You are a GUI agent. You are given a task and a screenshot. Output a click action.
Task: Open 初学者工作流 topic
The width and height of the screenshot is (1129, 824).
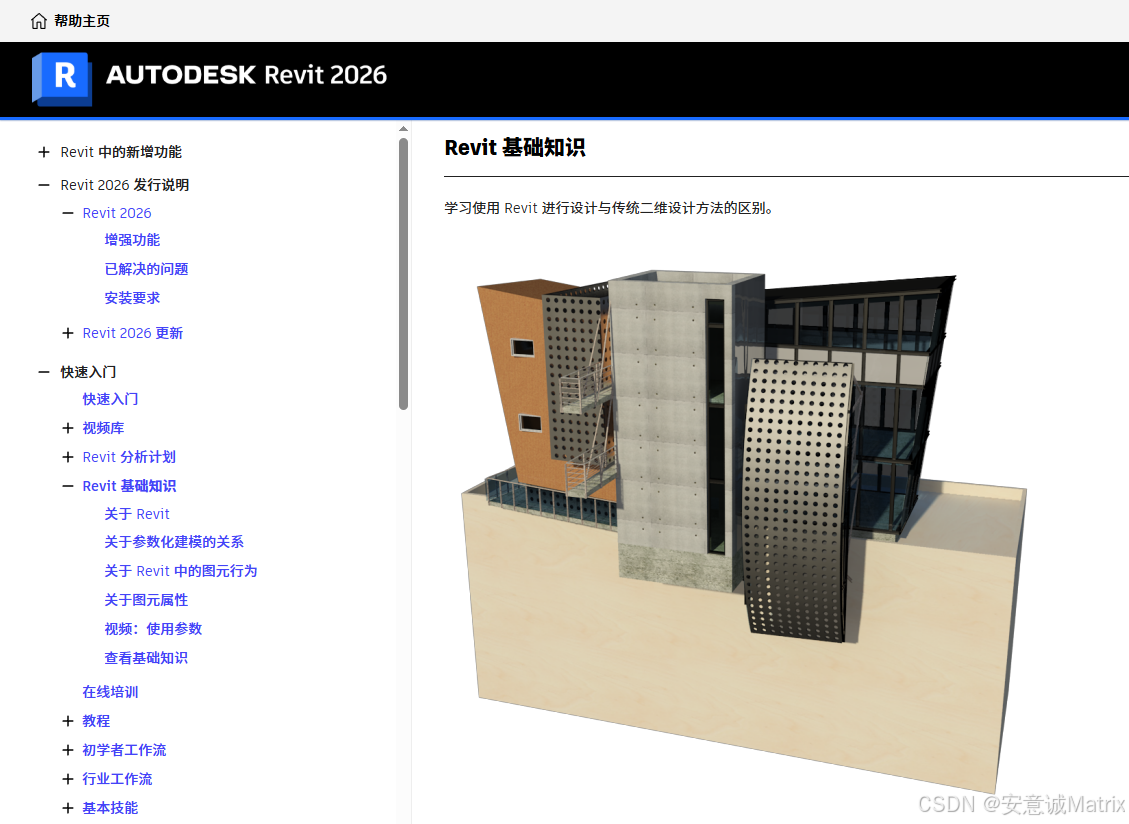(124, 750)
